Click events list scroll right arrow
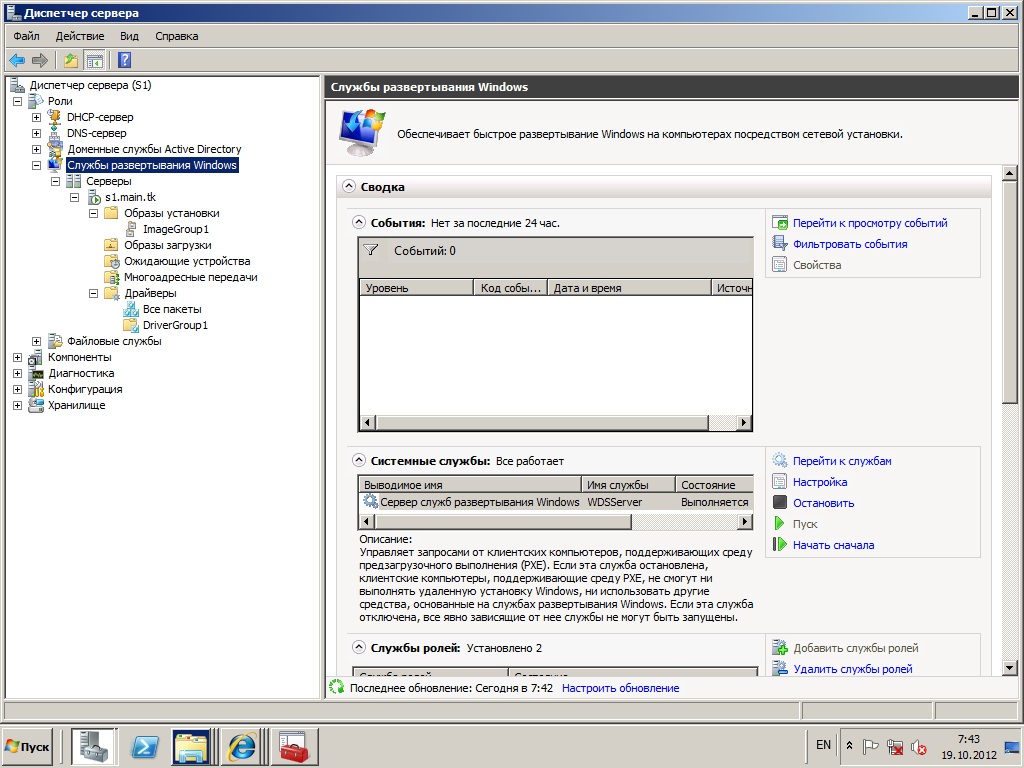 coord(744,423)
